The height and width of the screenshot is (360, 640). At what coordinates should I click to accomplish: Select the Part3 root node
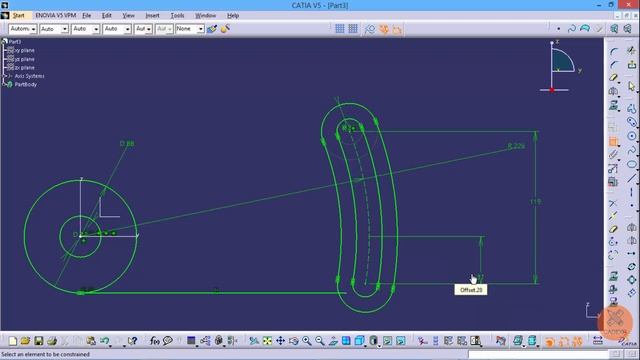tap(14, 42)
